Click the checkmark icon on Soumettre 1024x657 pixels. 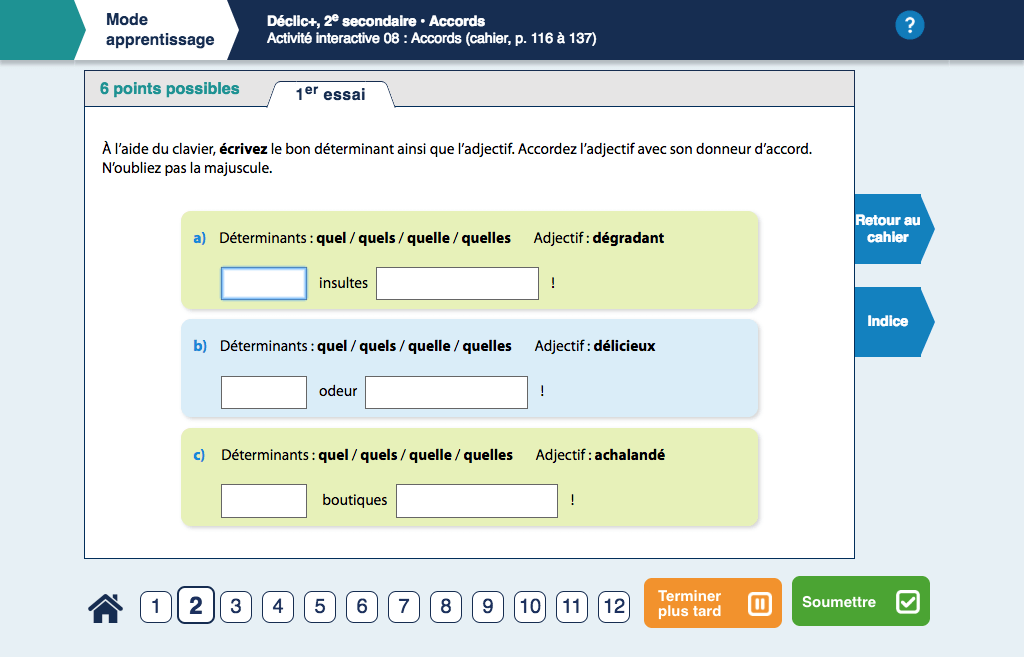[908, 601]
